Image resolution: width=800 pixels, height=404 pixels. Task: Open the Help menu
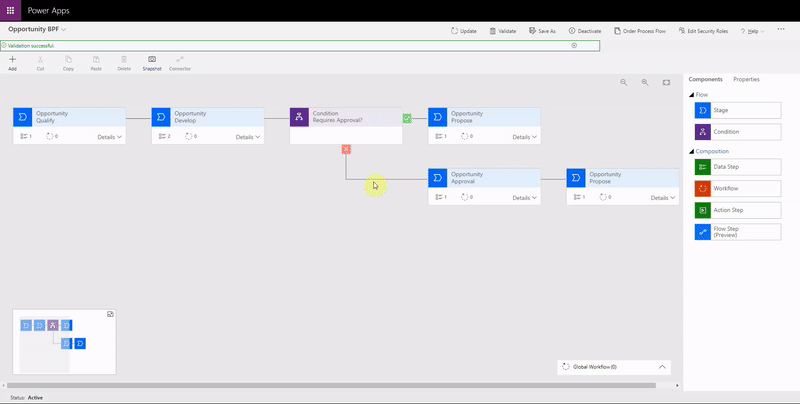[x=752, y=31]
